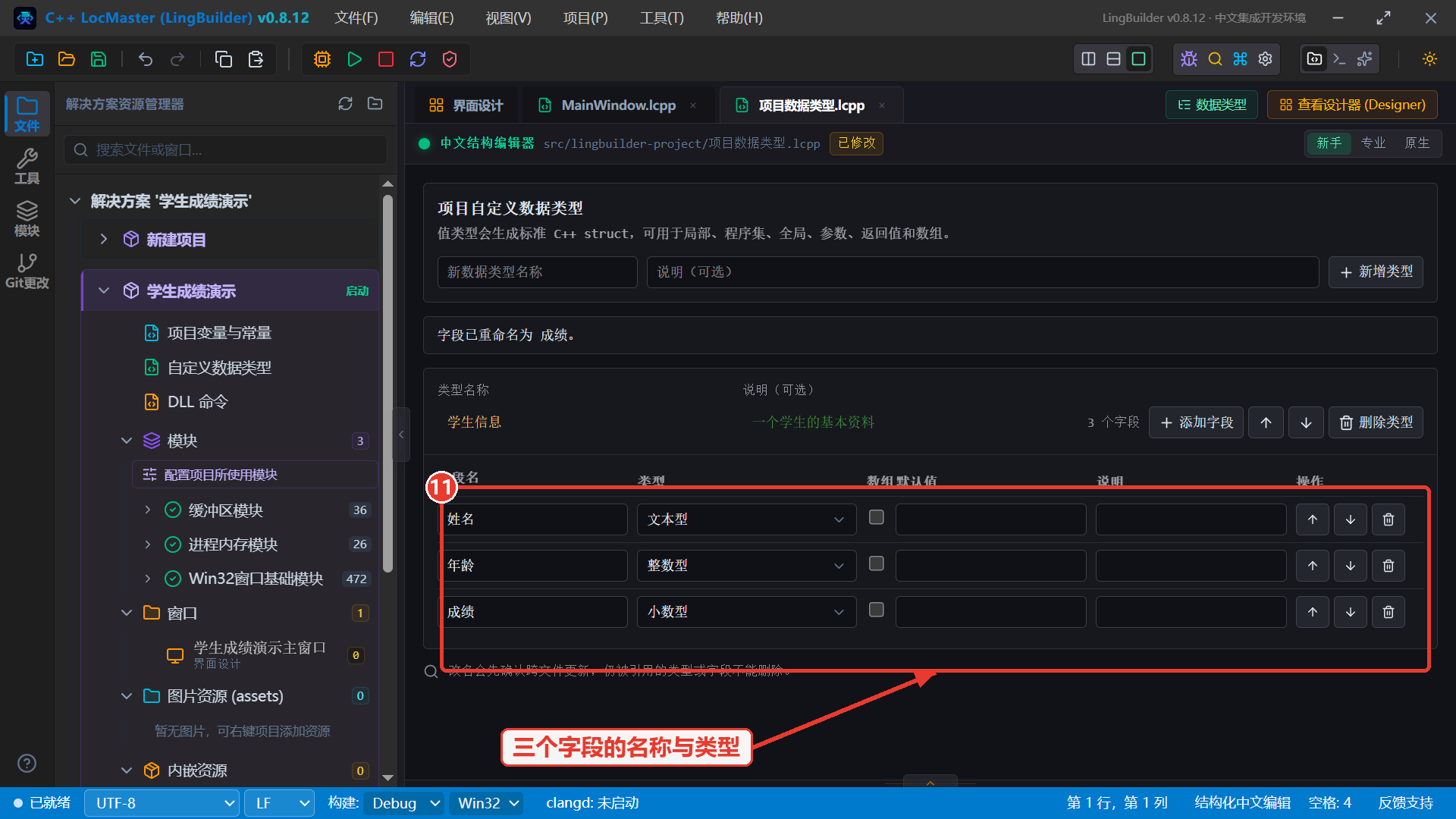Switch to the MainWindow.lcpp tab
The image size is (1456, 819).
point(618,105)
